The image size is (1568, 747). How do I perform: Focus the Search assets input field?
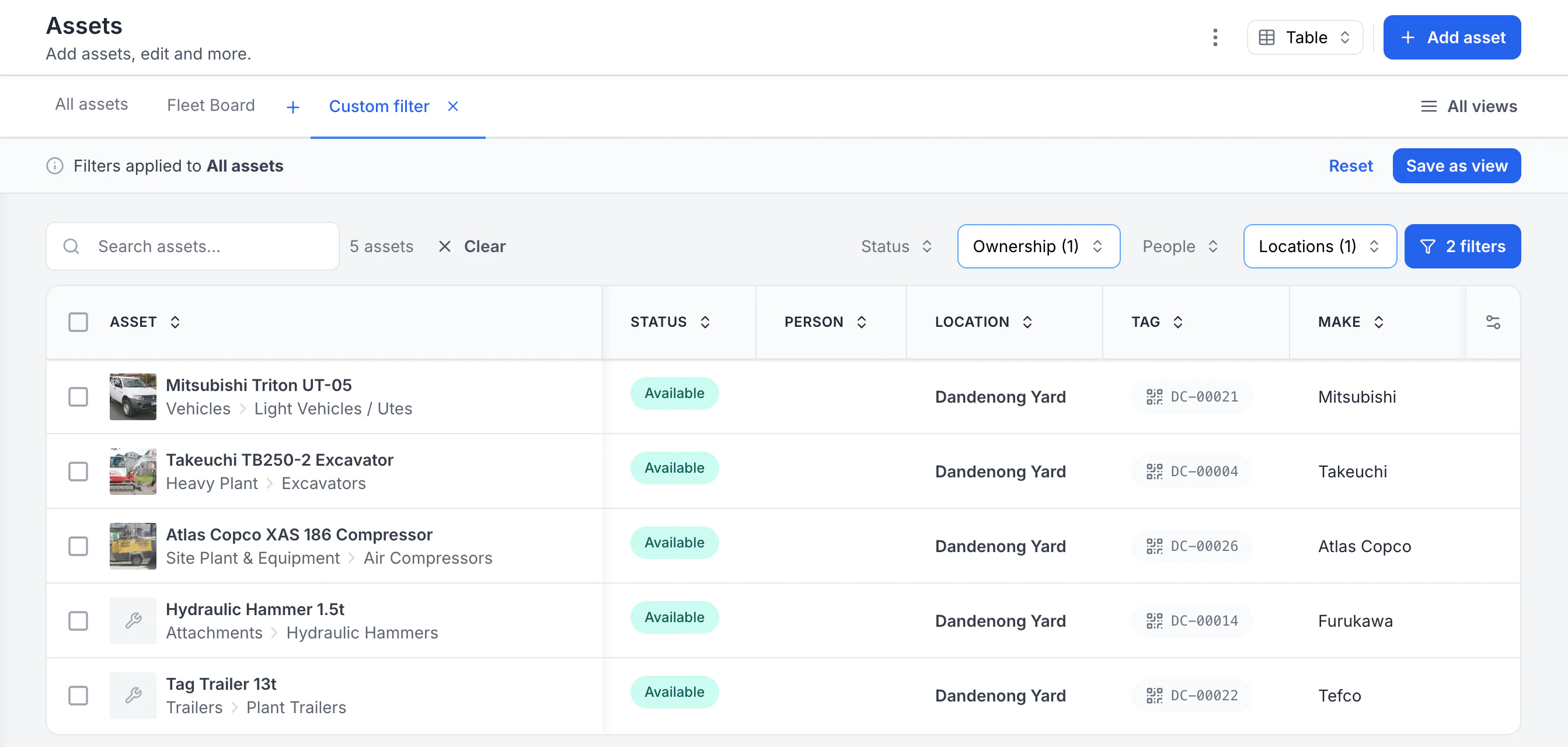[x=192, y=246]
